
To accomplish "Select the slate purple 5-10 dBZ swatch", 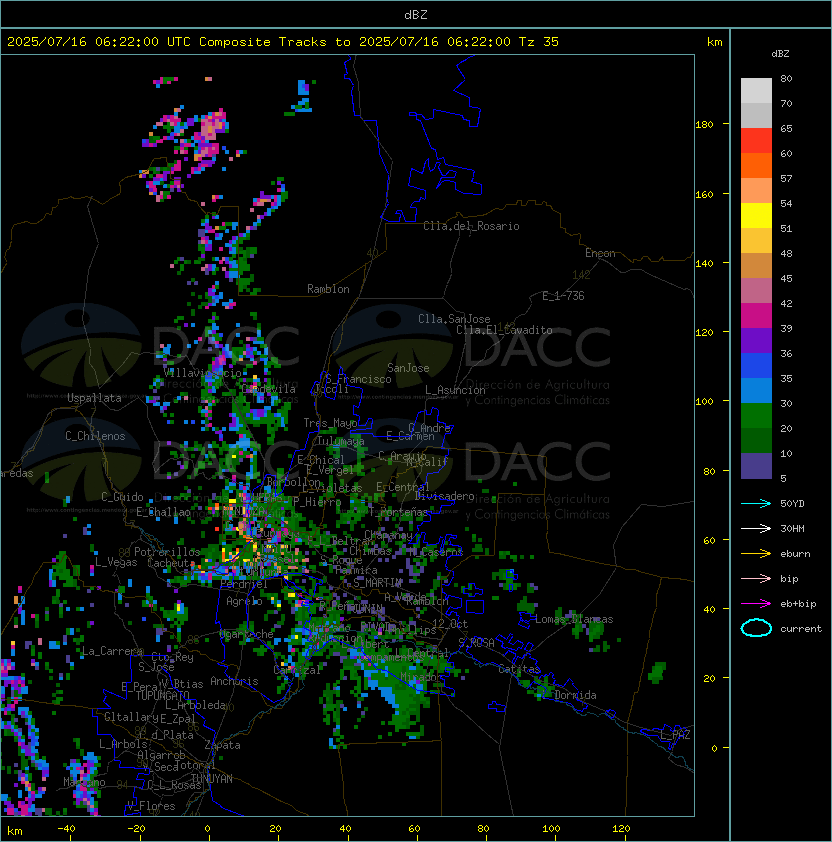I will pos(756,466).
